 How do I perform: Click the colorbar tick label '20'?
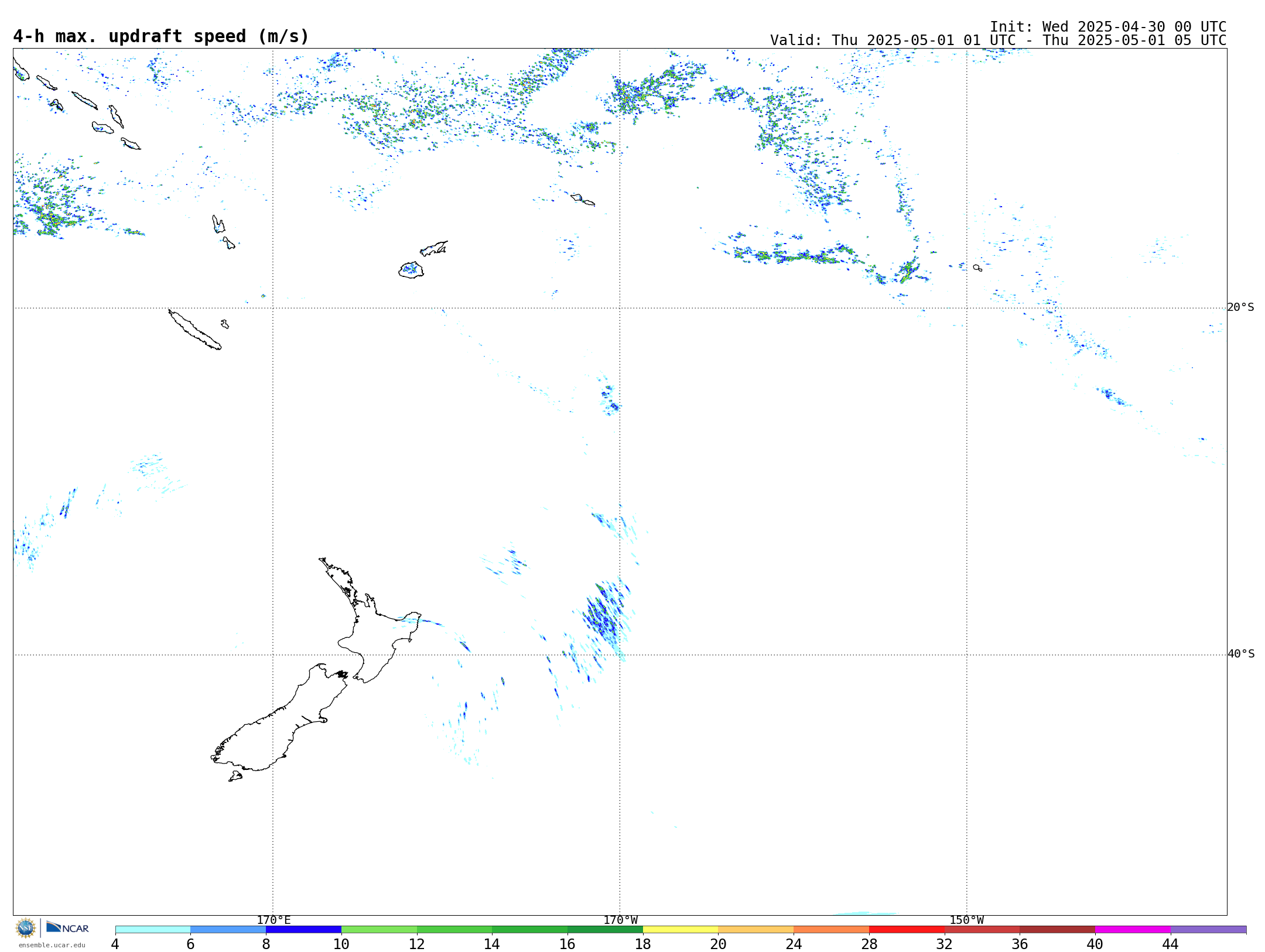719,944
